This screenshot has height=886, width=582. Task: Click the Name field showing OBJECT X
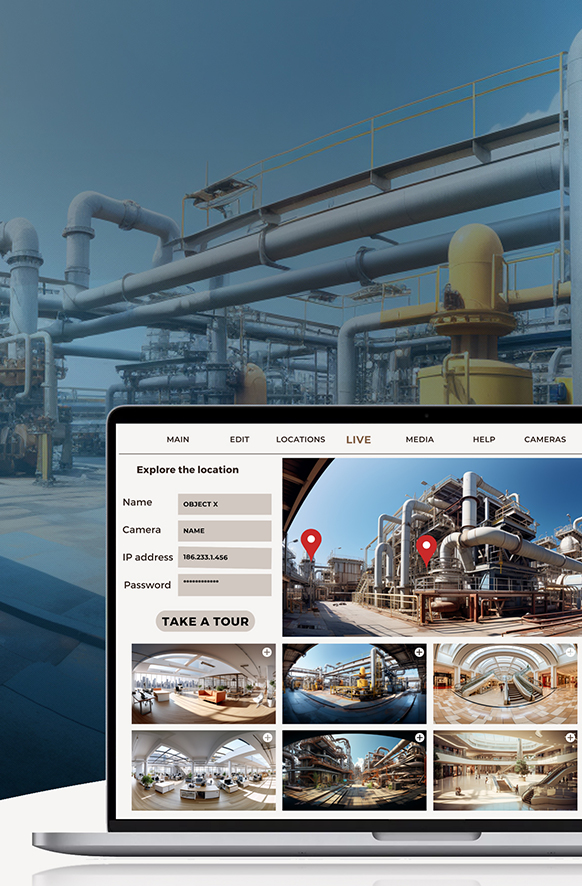tap(225, 504)
